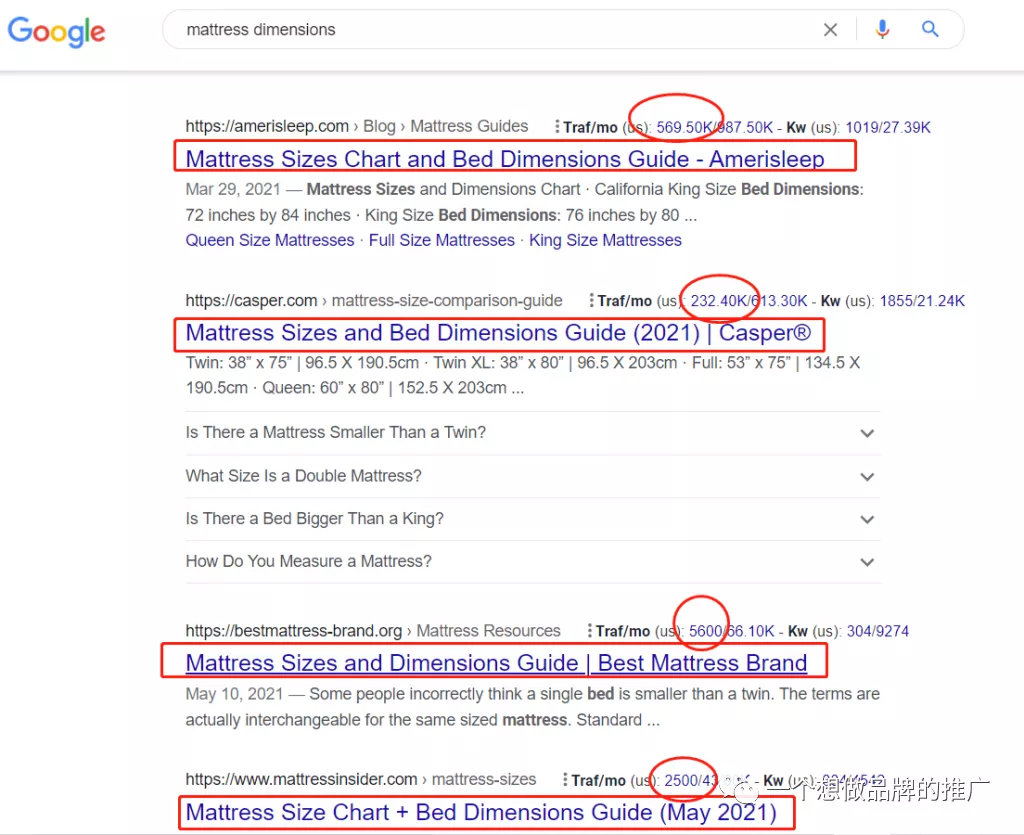1024x835 pixels.
Task: Click the bestmattress-brand.org breadcrumb URL
Action: (x=373, y=631)
